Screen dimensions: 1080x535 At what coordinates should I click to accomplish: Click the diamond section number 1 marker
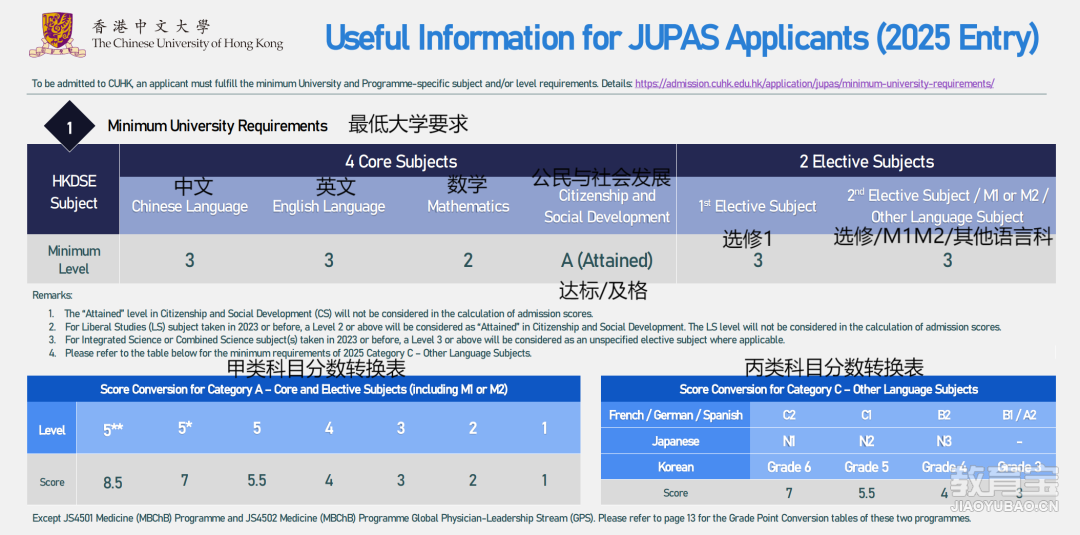pyautogui.click(x=70, y=127)
